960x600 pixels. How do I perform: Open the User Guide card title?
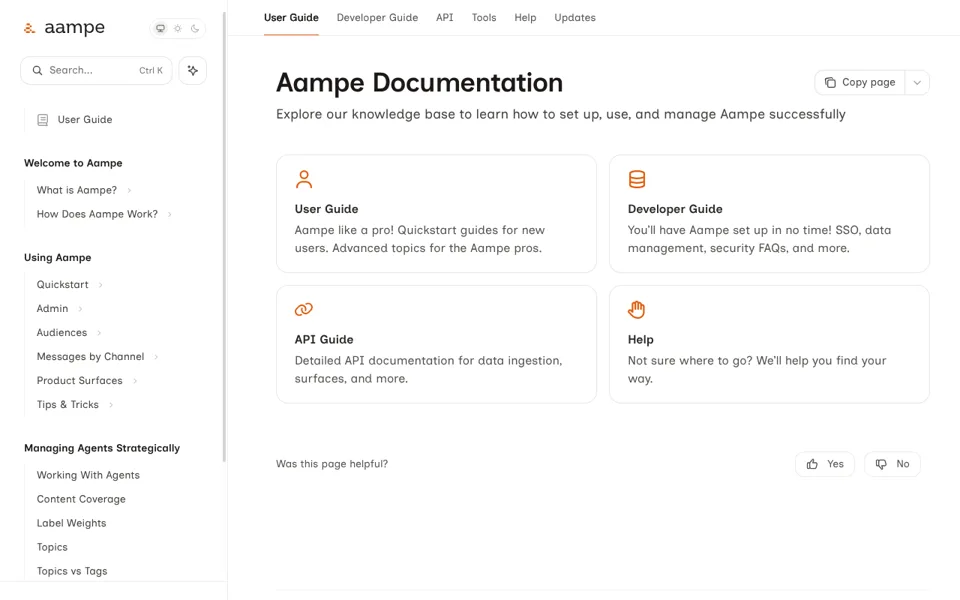click(x=326, y=209)
